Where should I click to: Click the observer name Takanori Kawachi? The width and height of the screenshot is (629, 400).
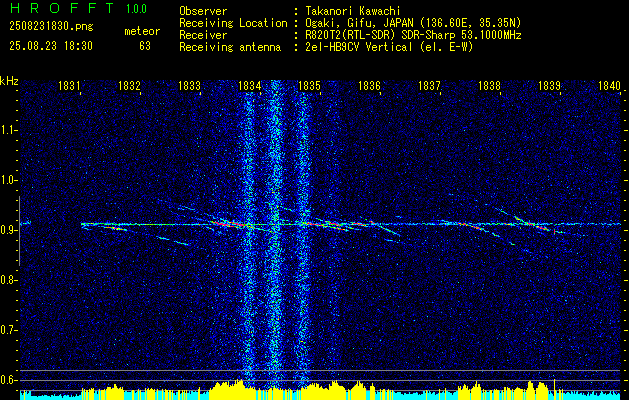point(351,11)
